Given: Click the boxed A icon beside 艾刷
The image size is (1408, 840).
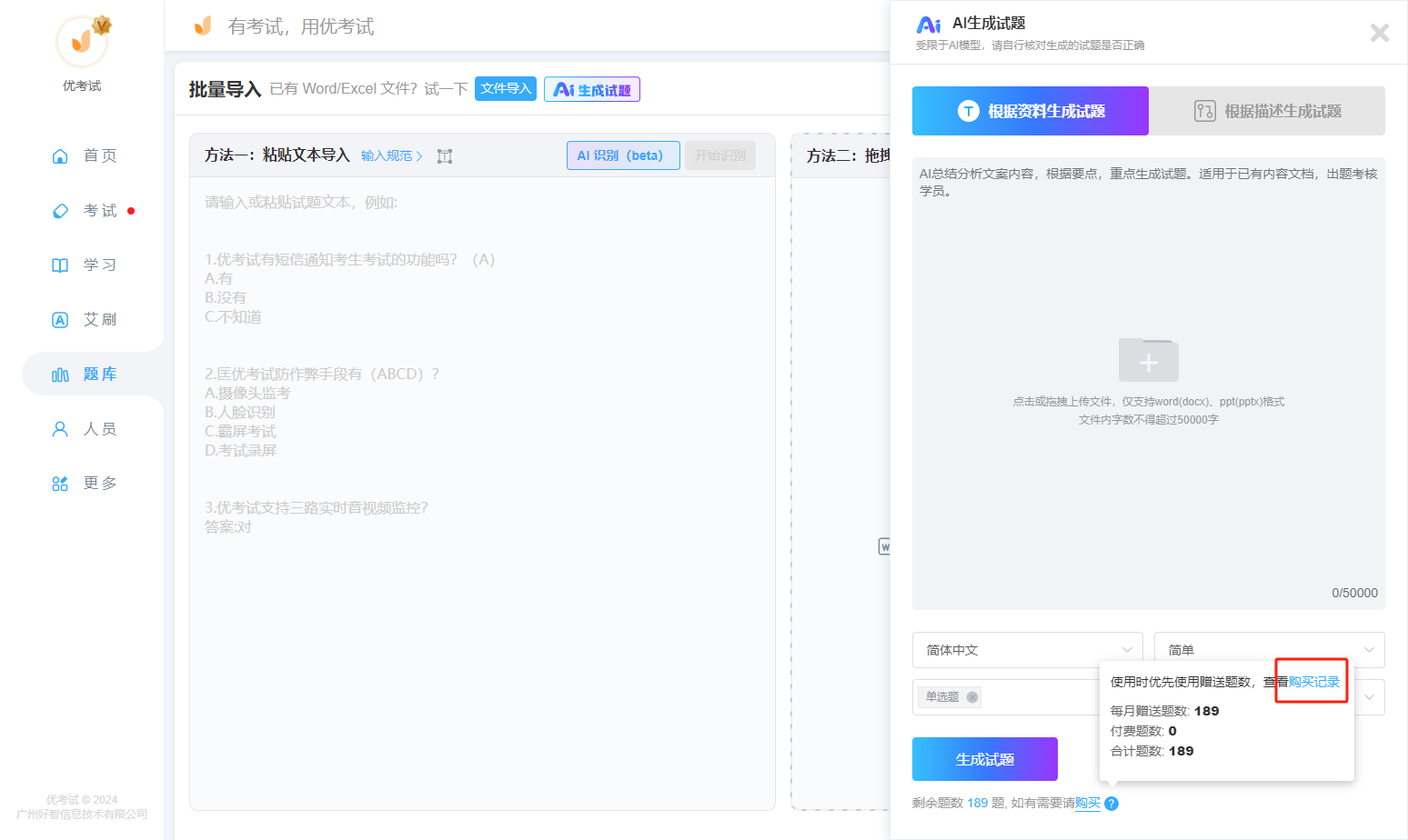Looking at the screenshot, I should point(60,319).
